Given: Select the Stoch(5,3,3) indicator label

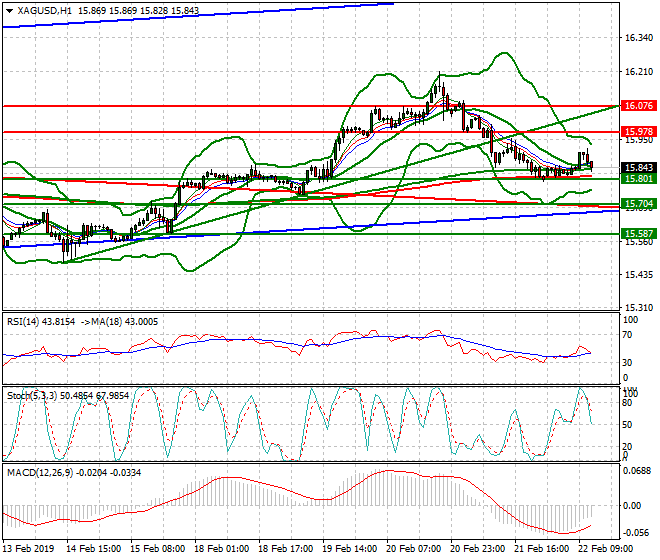Looking at the screenshot, I should tap(32, 396).
